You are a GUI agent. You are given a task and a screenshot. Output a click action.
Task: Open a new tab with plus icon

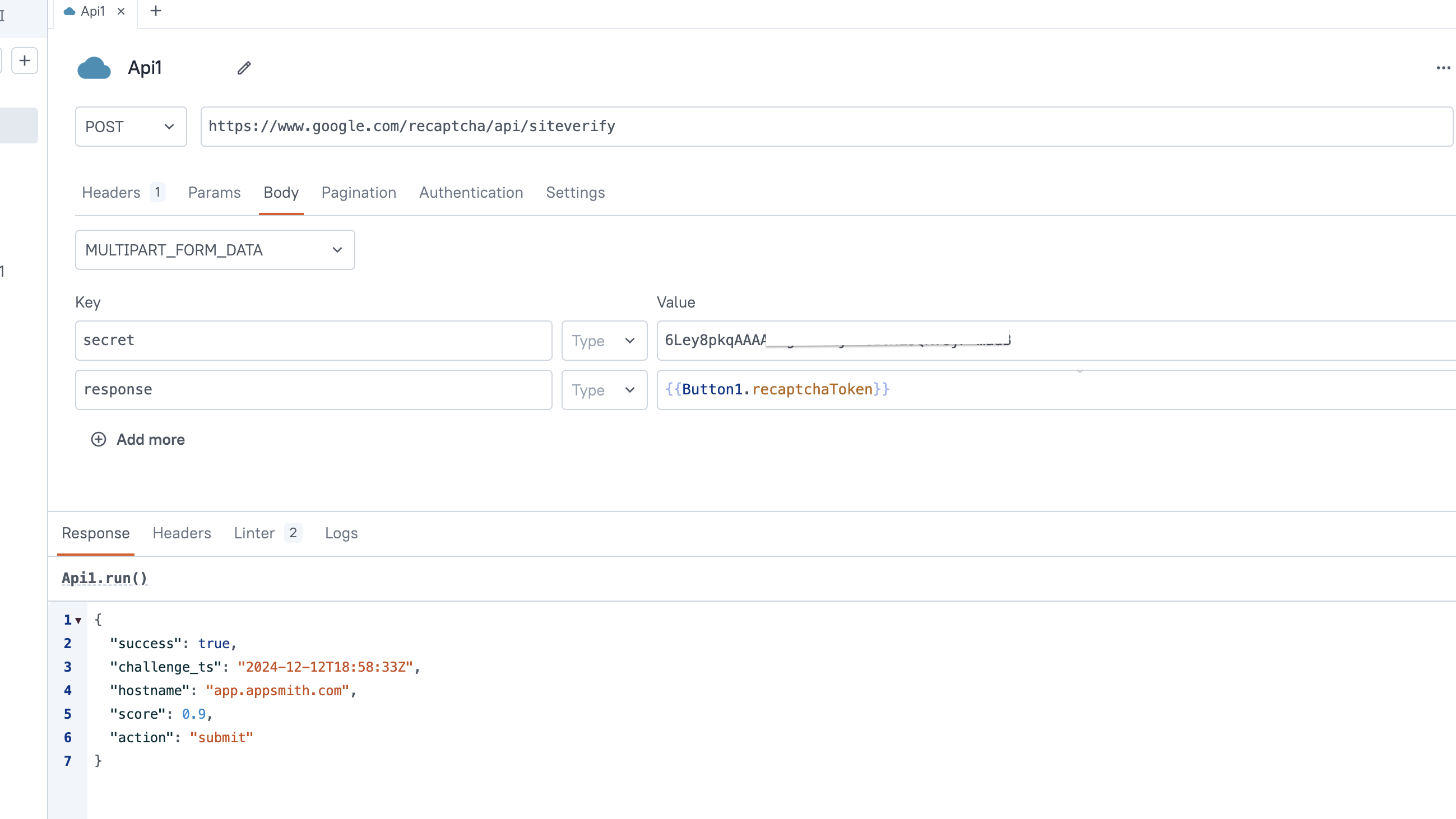pyautogui.click(x=156, y=11)
